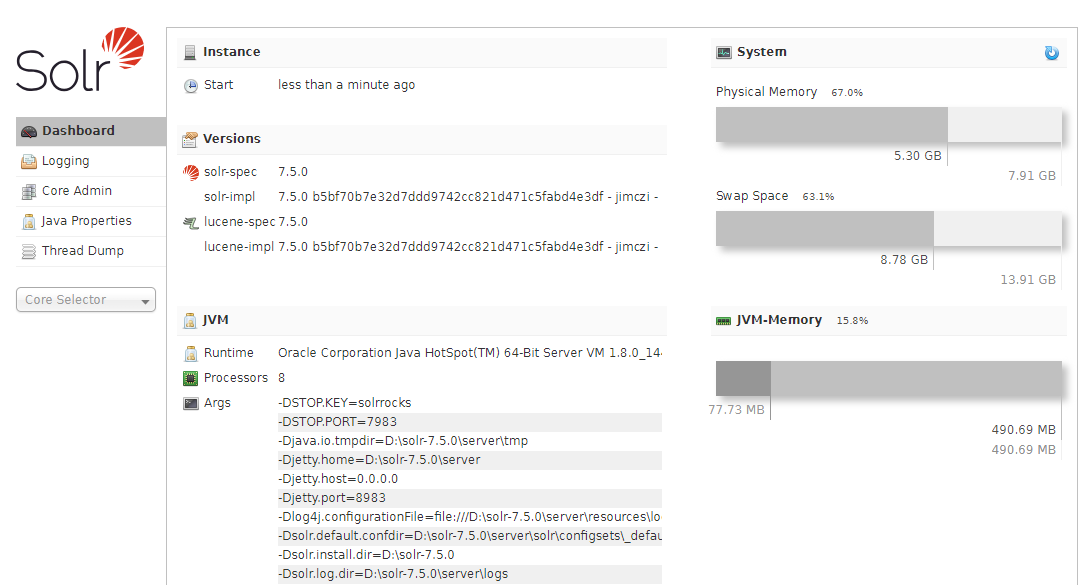Image resolution: width=1083 pixels, height=585 pixels.
Task: Click the Swap Space usage bar
Action: (x=888, y=229)
